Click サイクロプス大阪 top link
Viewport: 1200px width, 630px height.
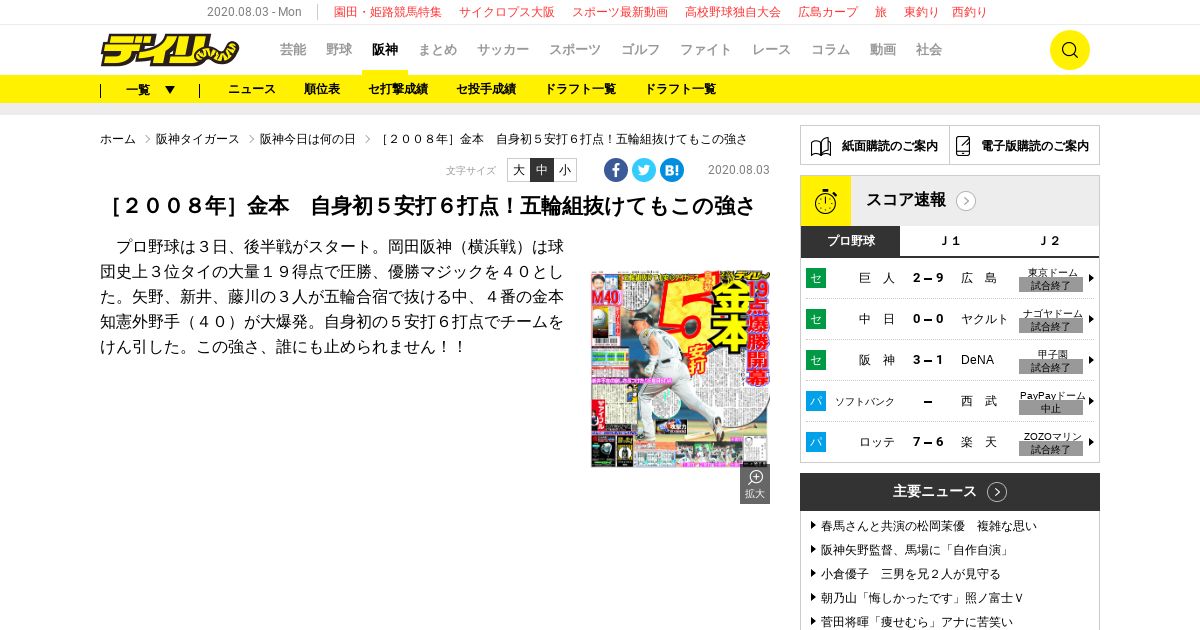pos(507,12)
